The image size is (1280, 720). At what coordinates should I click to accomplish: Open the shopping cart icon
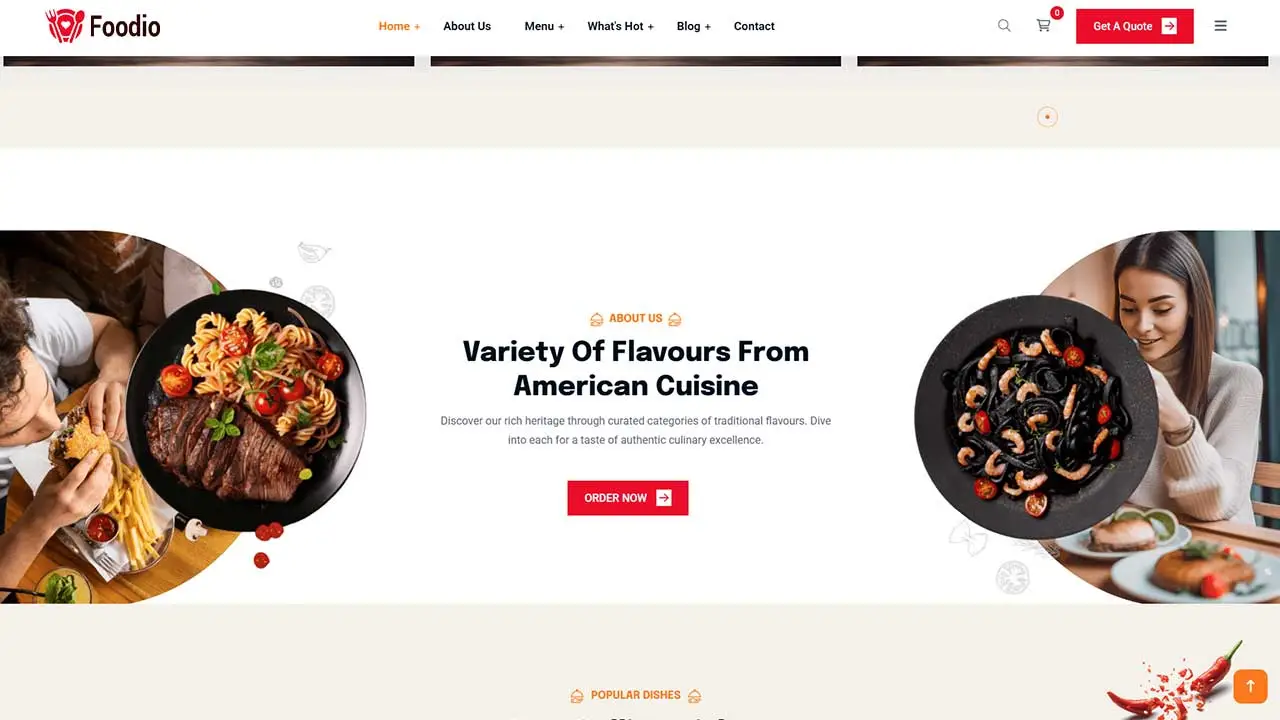tap(1043, 26)
